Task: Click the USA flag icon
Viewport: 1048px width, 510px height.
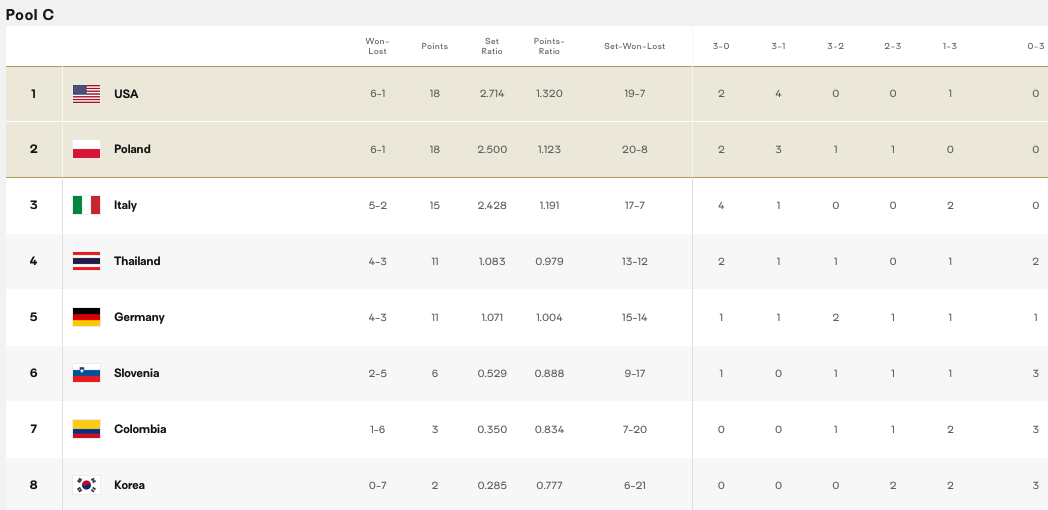Action: pos(86,94)
